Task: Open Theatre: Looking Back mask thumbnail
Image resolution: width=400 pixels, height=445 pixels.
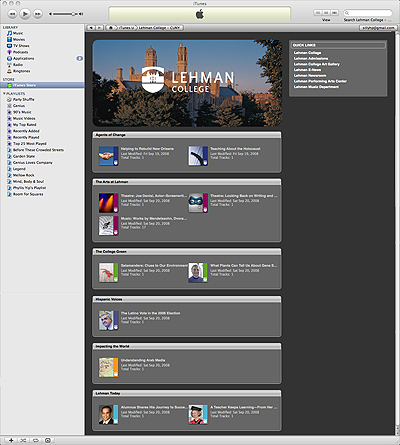Action: (x=198, y=203)
